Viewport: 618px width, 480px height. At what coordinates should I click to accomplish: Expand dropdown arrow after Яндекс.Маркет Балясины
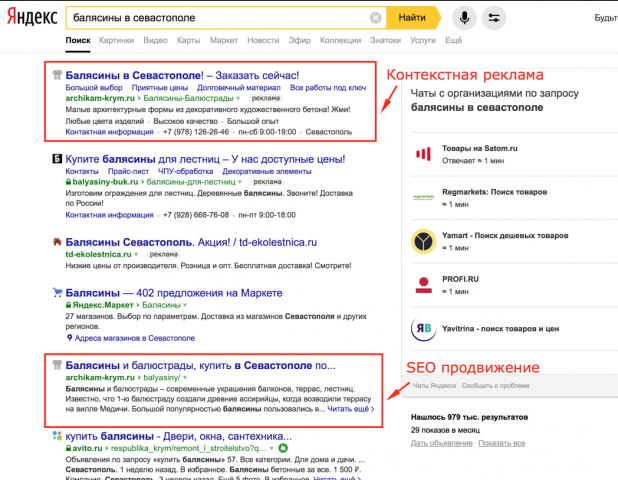185,305
